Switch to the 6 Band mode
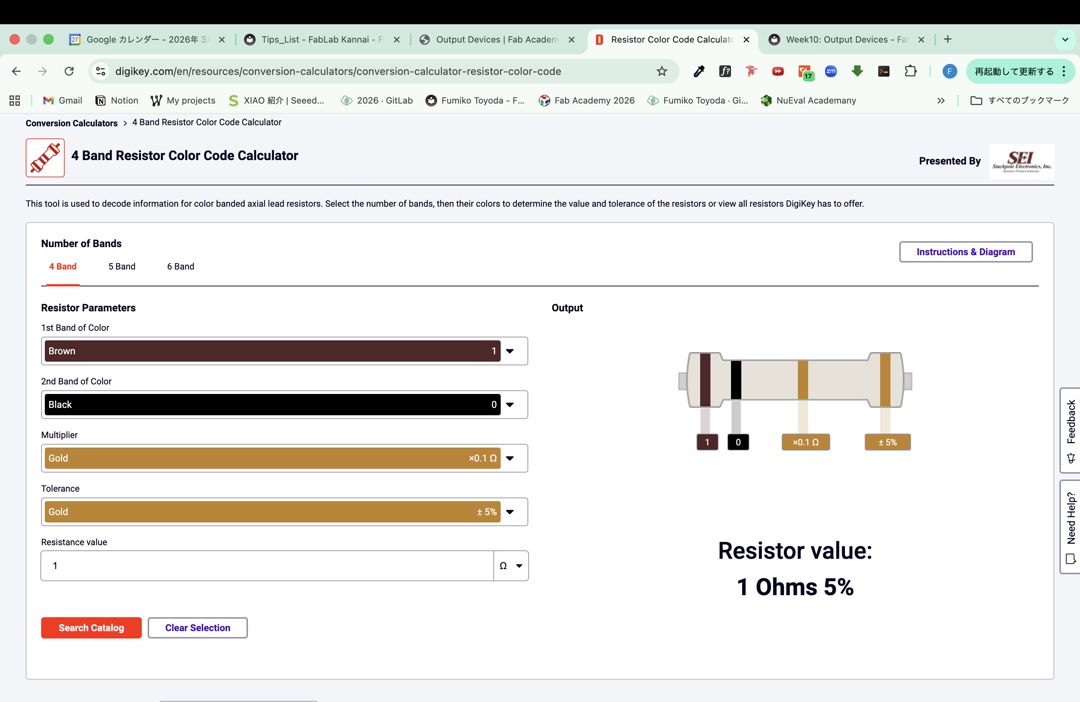Viewport: 1080px width, 702px height. click(x=180, y=266)
